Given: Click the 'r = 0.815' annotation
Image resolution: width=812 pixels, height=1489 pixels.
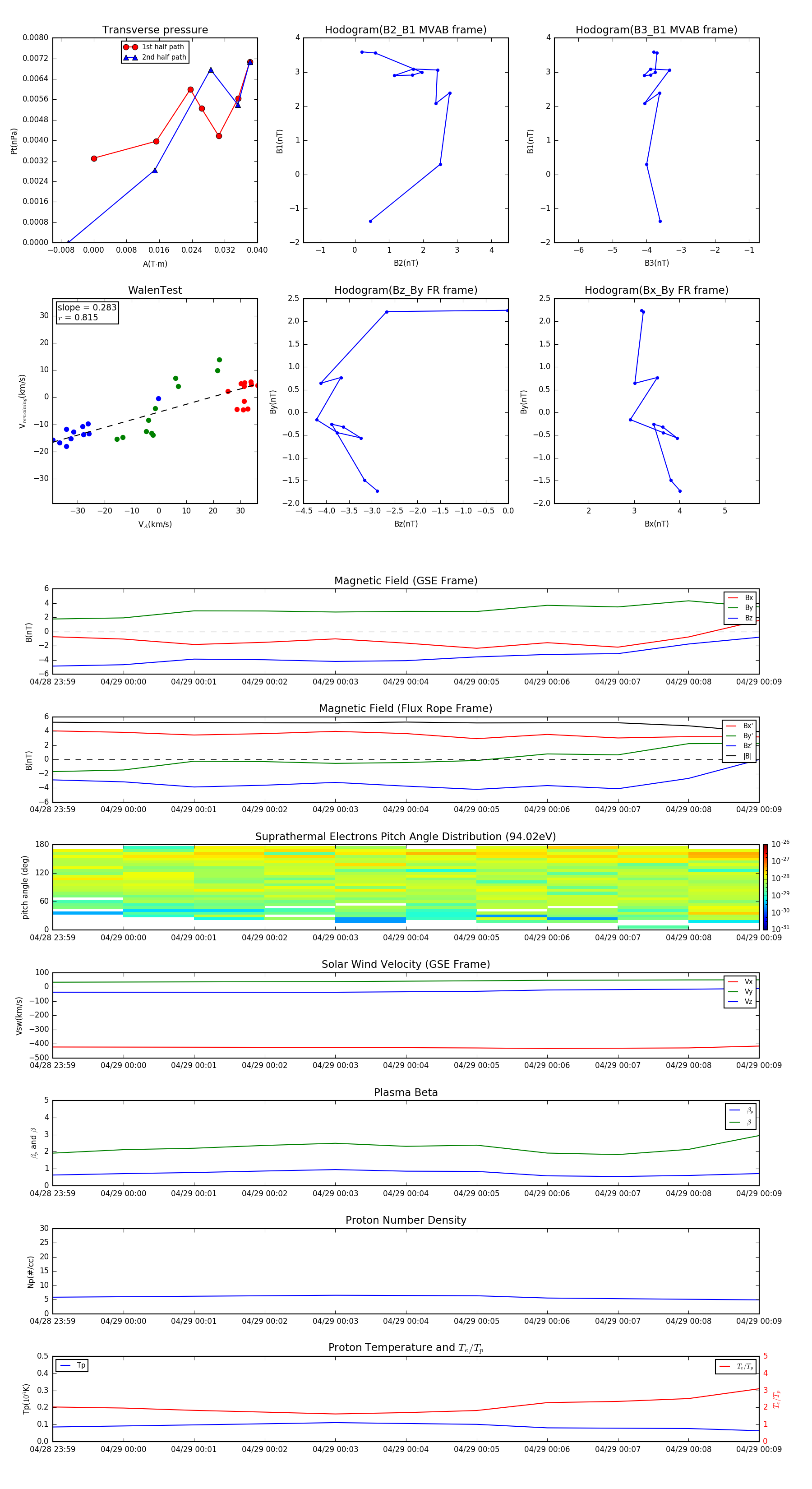Looking at the screenshot, I should coord(78,317).
